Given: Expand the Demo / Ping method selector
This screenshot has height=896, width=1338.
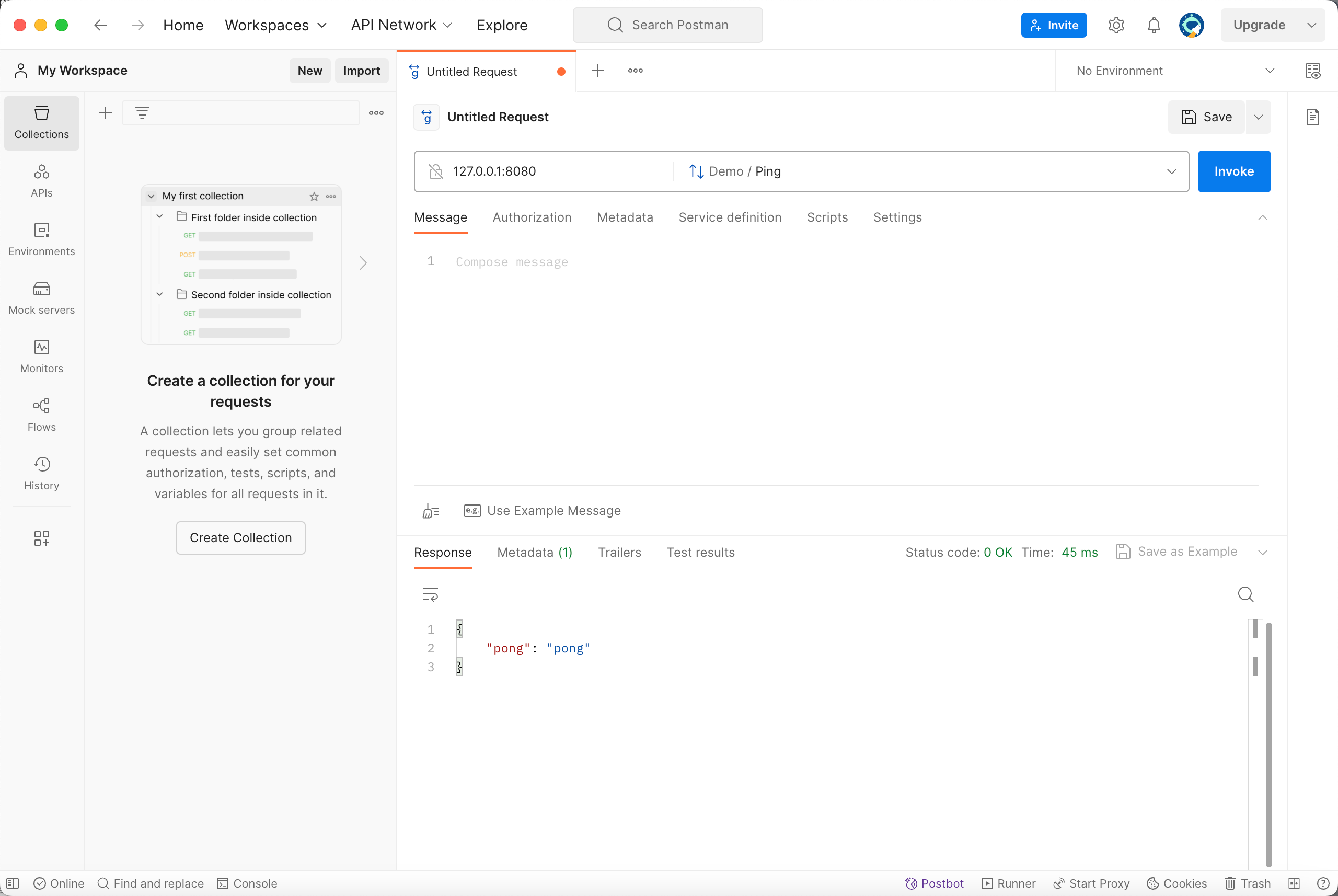Looking at the screenshot, I should coord(1171,171).
